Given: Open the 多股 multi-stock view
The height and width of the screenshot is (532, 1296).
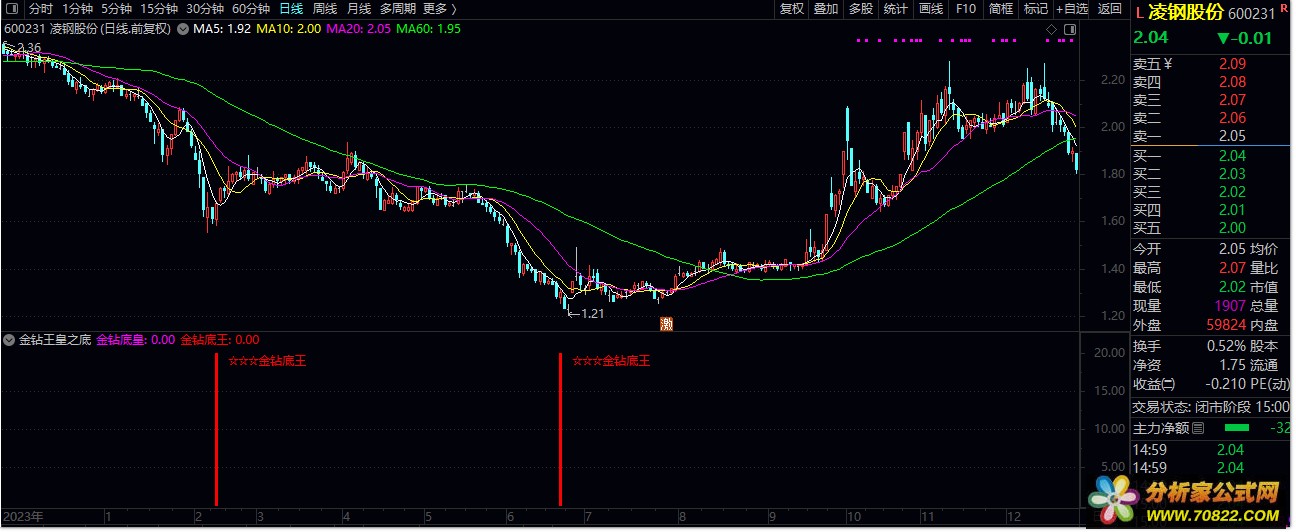Looking at the screenshot, I should 860,9.
